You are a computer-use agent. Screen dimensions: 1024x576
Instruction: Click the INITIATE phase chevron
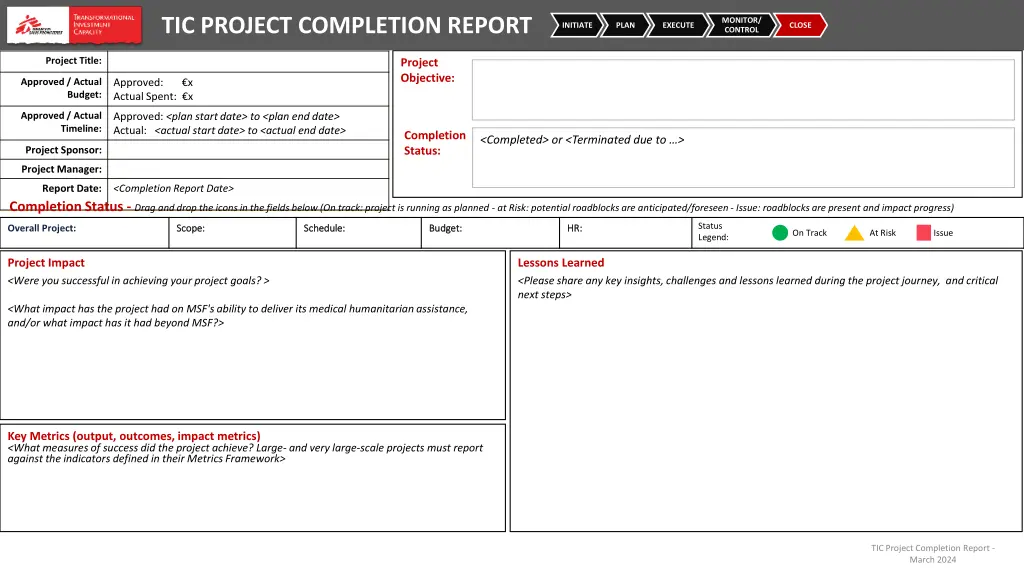[577, 25]
